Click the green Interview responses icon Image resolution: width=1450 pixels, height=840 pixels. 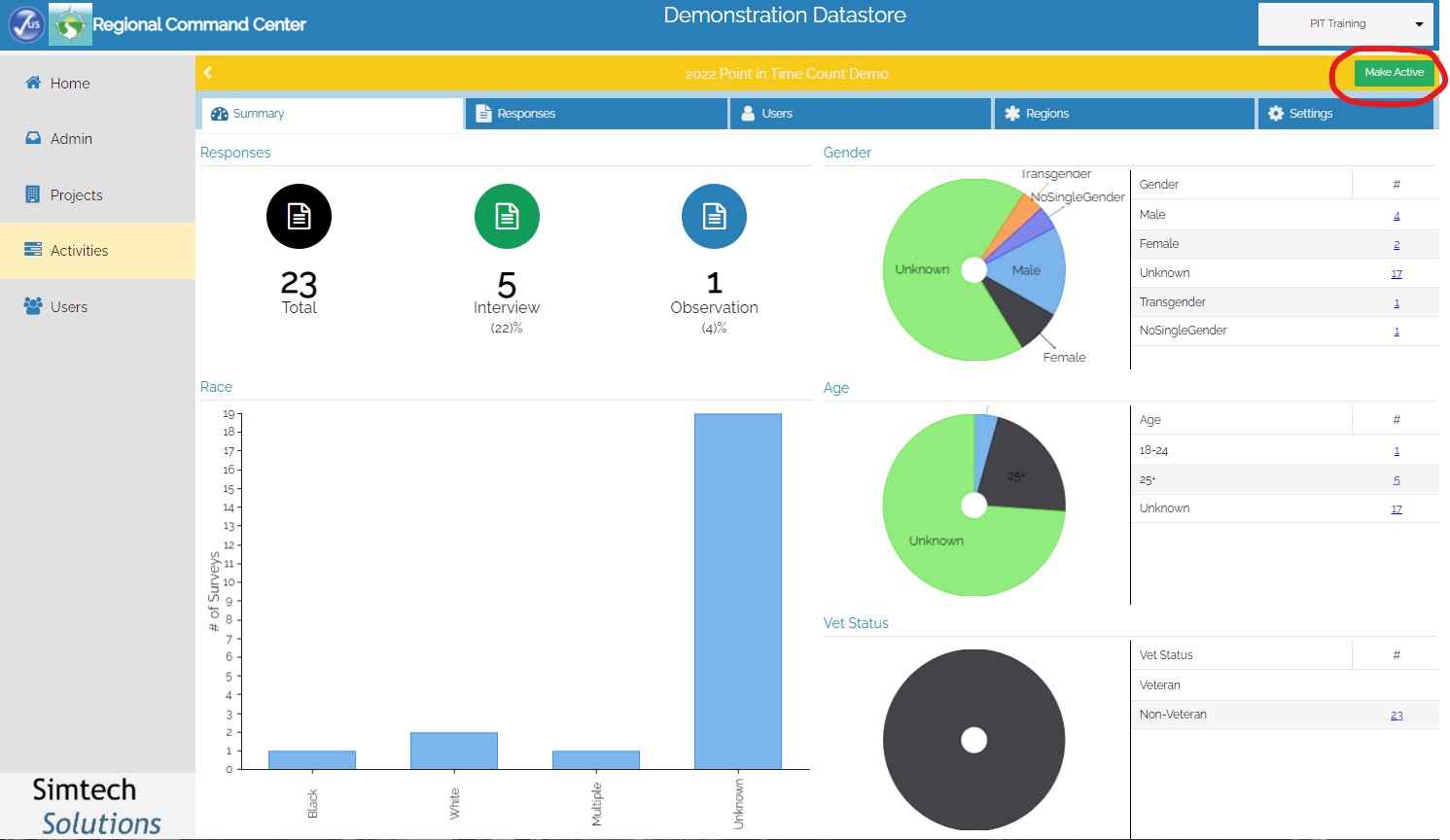[507, 216]
